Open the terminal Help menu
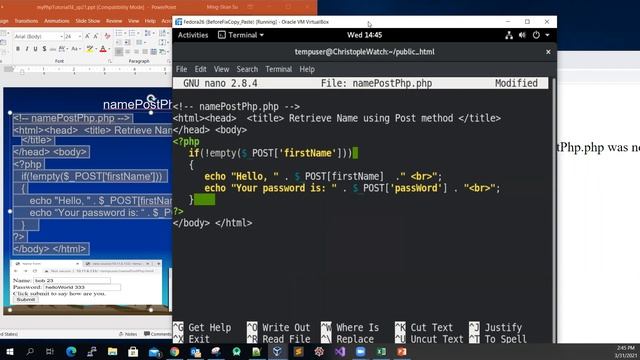Image resolution: width=640 pixels, height=360 pixels. click(x=307, y=69)
